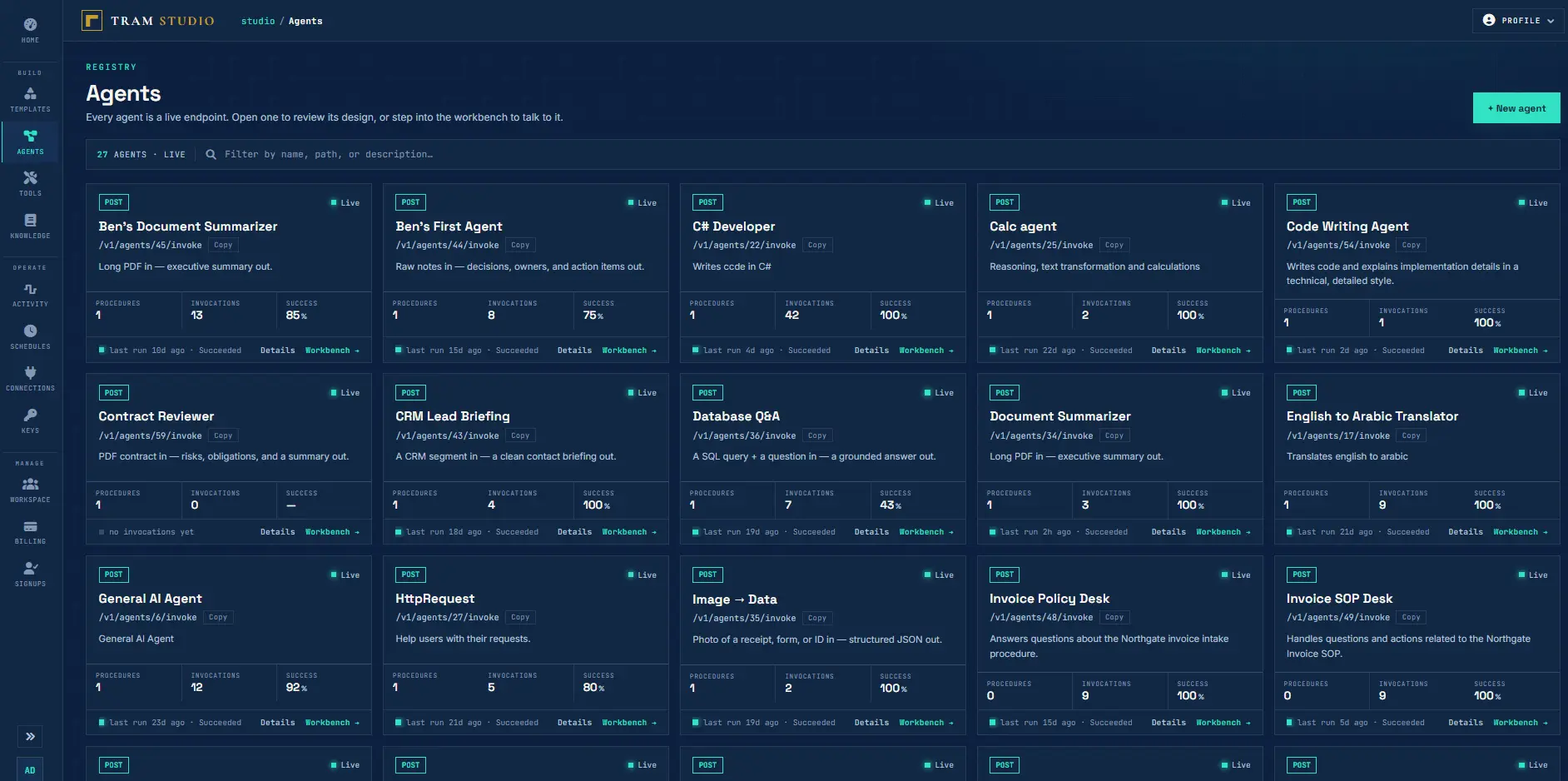Click the New agent button
Image resolution: width=1568 pixels, height=781 pixels.
[1516, 108]
